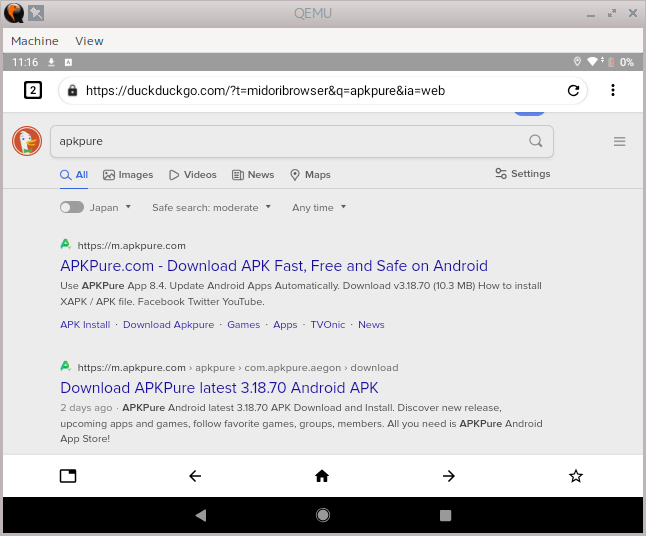Open the DuckDuckGo hamburger menu

pos(619,141)
